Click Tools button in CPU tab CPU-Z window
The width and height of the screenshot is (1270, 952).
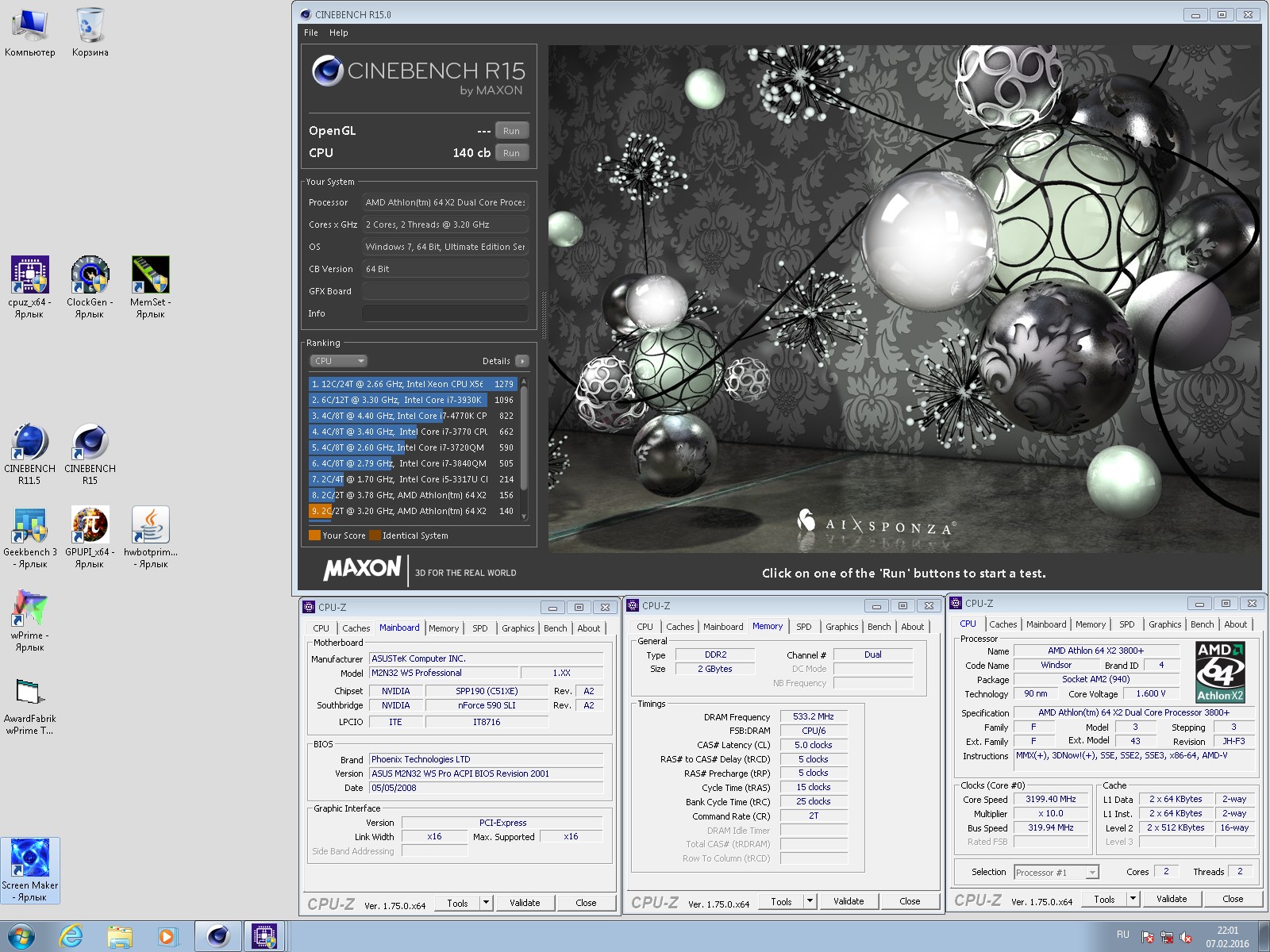coord(1104,899)
